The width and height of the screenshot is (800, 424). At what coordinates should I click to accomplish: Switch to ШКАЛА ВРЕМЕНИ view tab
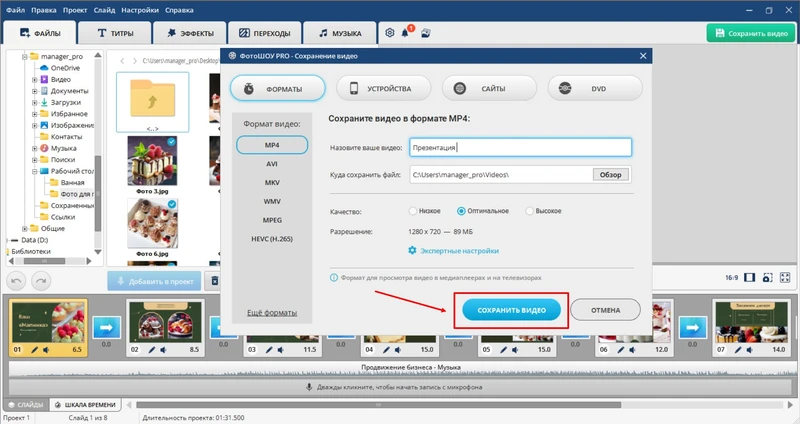86,405
